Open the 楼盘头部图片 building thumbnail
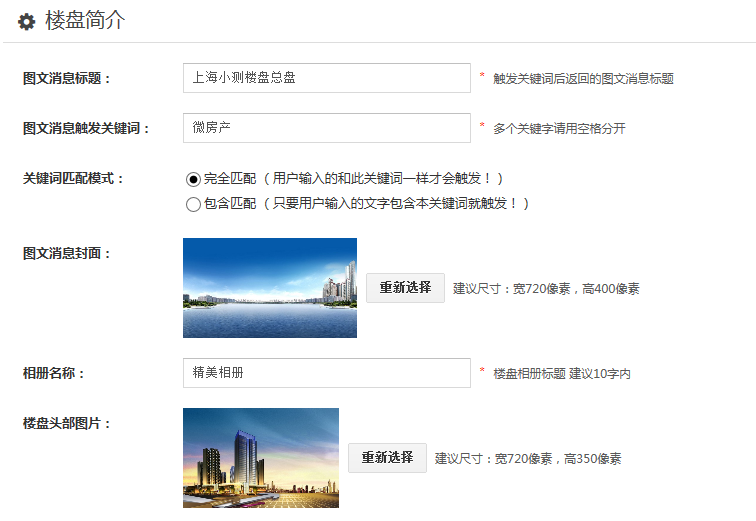This screenshot has width=756, height=521. pyautogui.click(x=261, y=458)
